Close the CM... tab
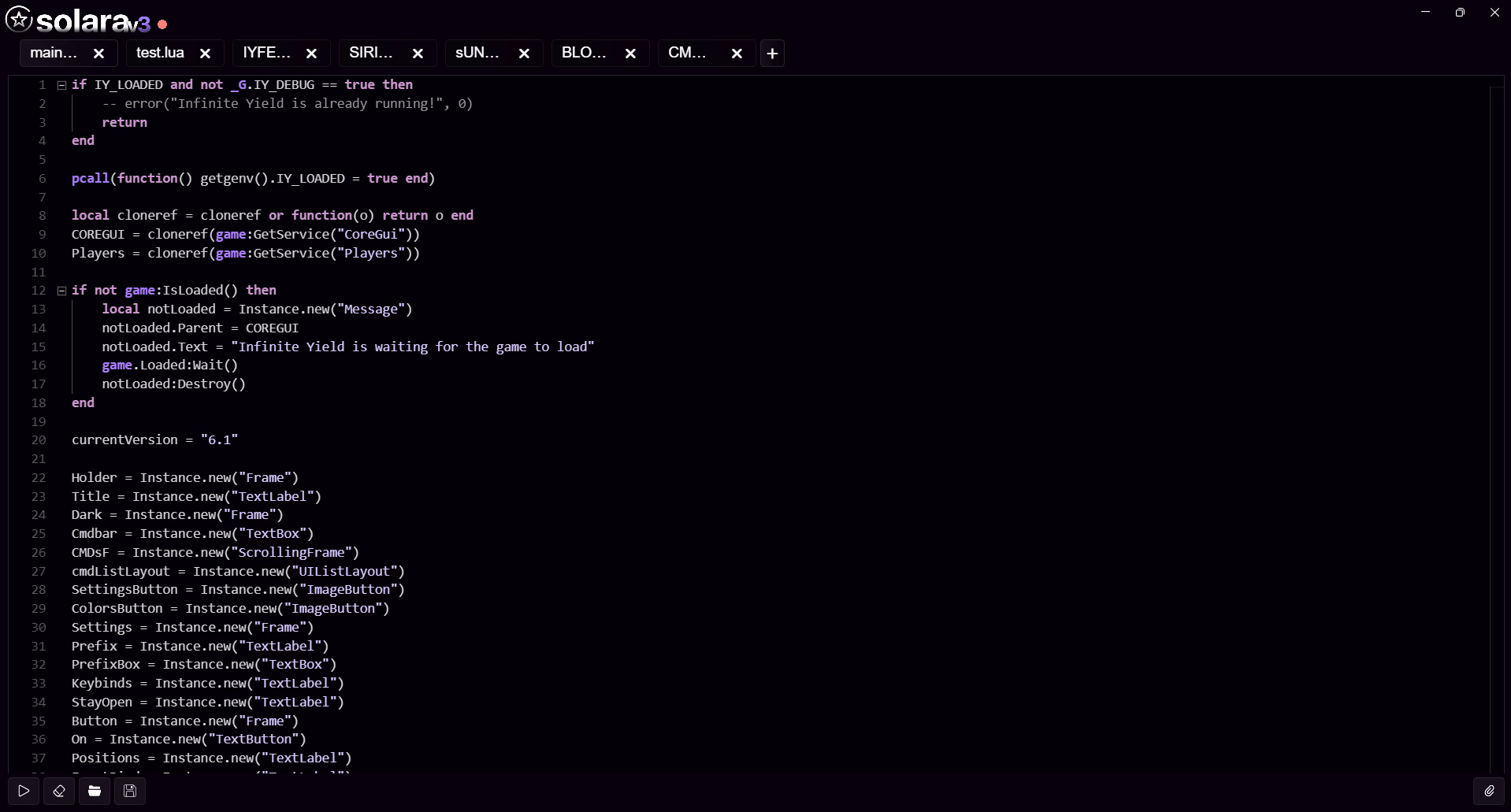1511x812 pixels. pos(736,53)
